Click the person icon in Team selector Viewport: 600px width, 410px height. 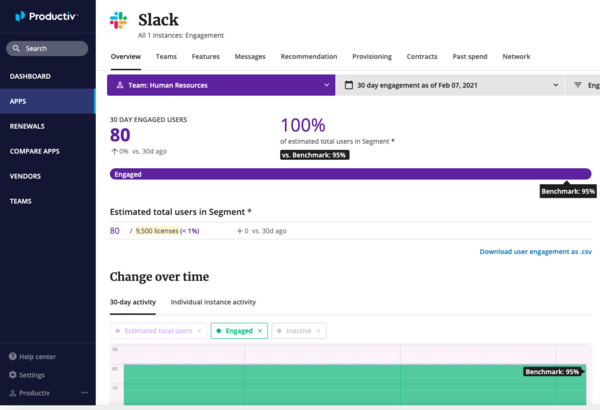pyautogui.click(x=120, y=85)
